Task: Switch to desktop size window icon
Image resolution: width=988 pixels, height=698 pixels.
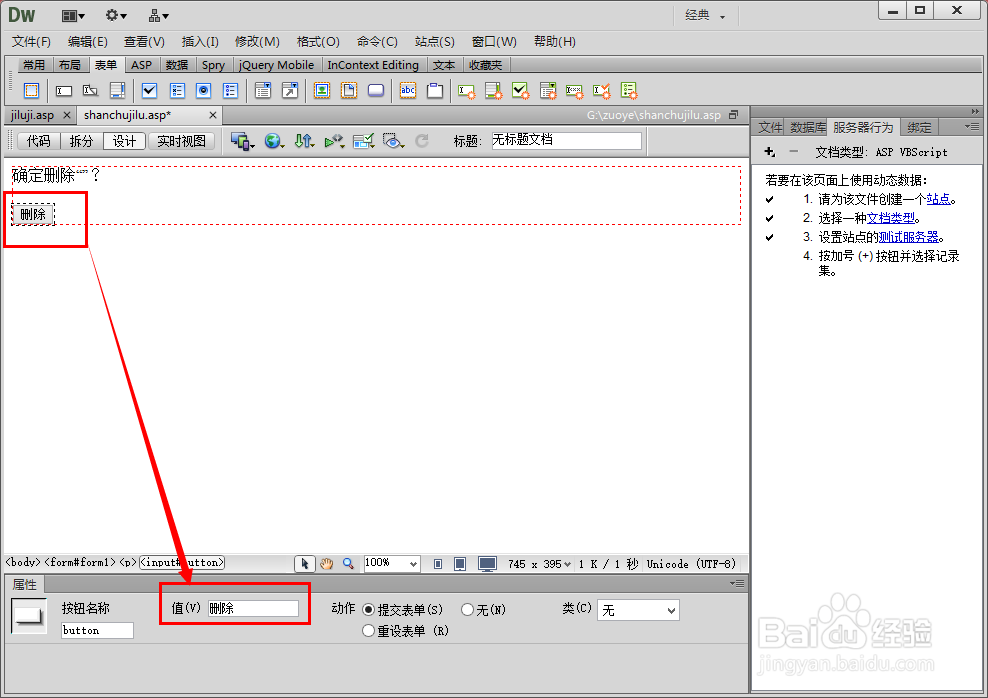Action: coord(487,564)
